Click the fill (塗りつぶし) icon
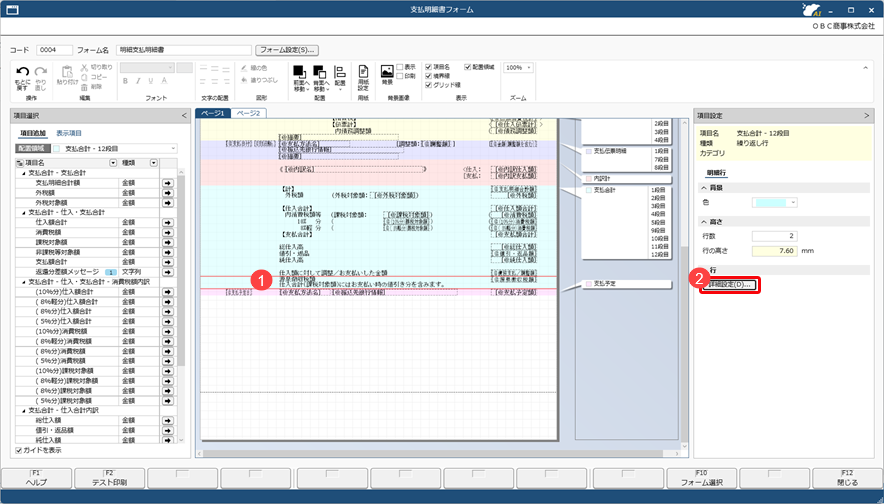 tap(244, 80)
